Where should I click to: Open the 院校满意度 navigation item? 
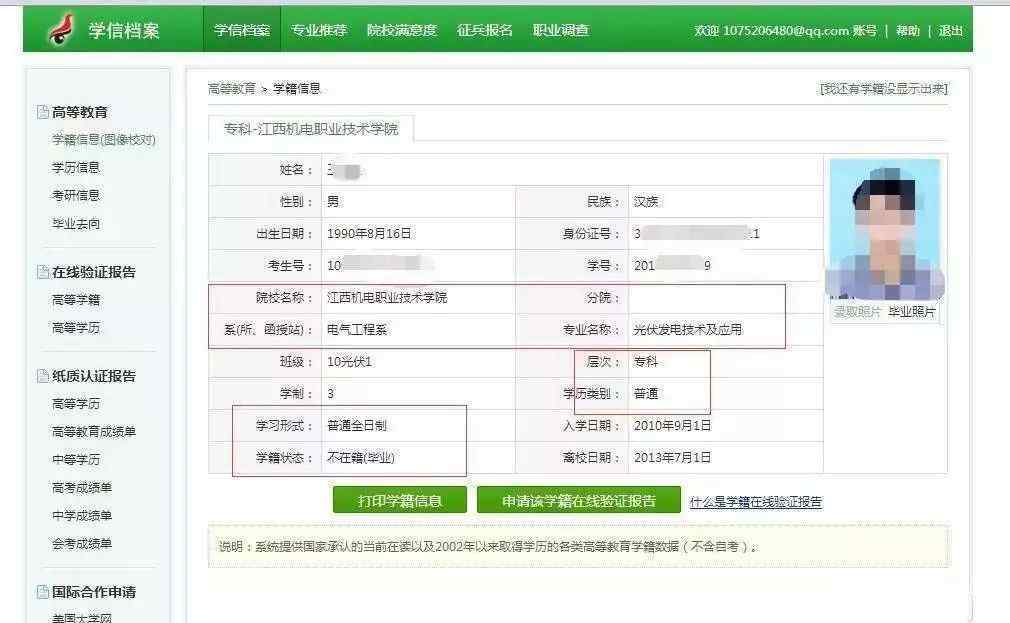click(x=402, y=30)
